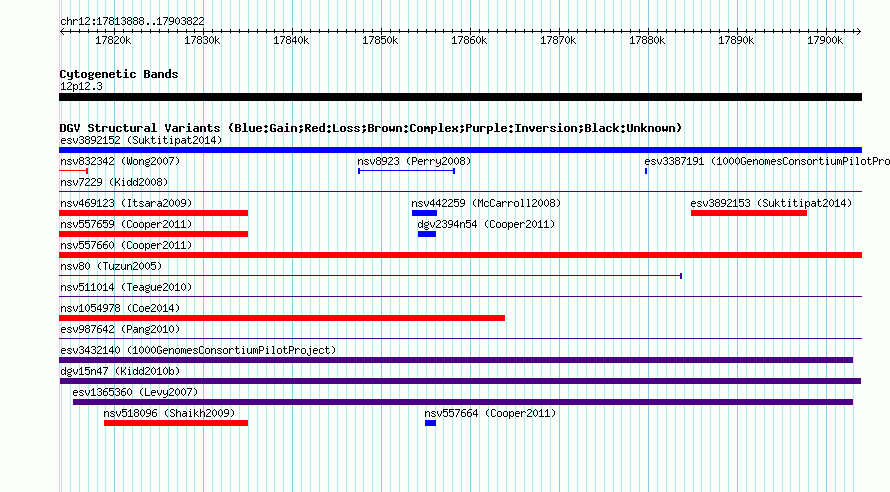Click the 17860k ruler tick label
890x492 pixels.
pyautogui.click(x=469, y=40)
